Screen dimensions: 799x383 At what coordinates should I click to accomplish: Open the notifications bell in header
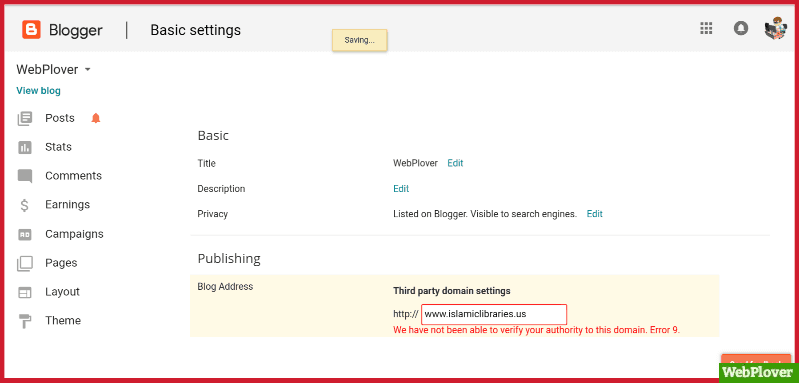tap(741, 29)
